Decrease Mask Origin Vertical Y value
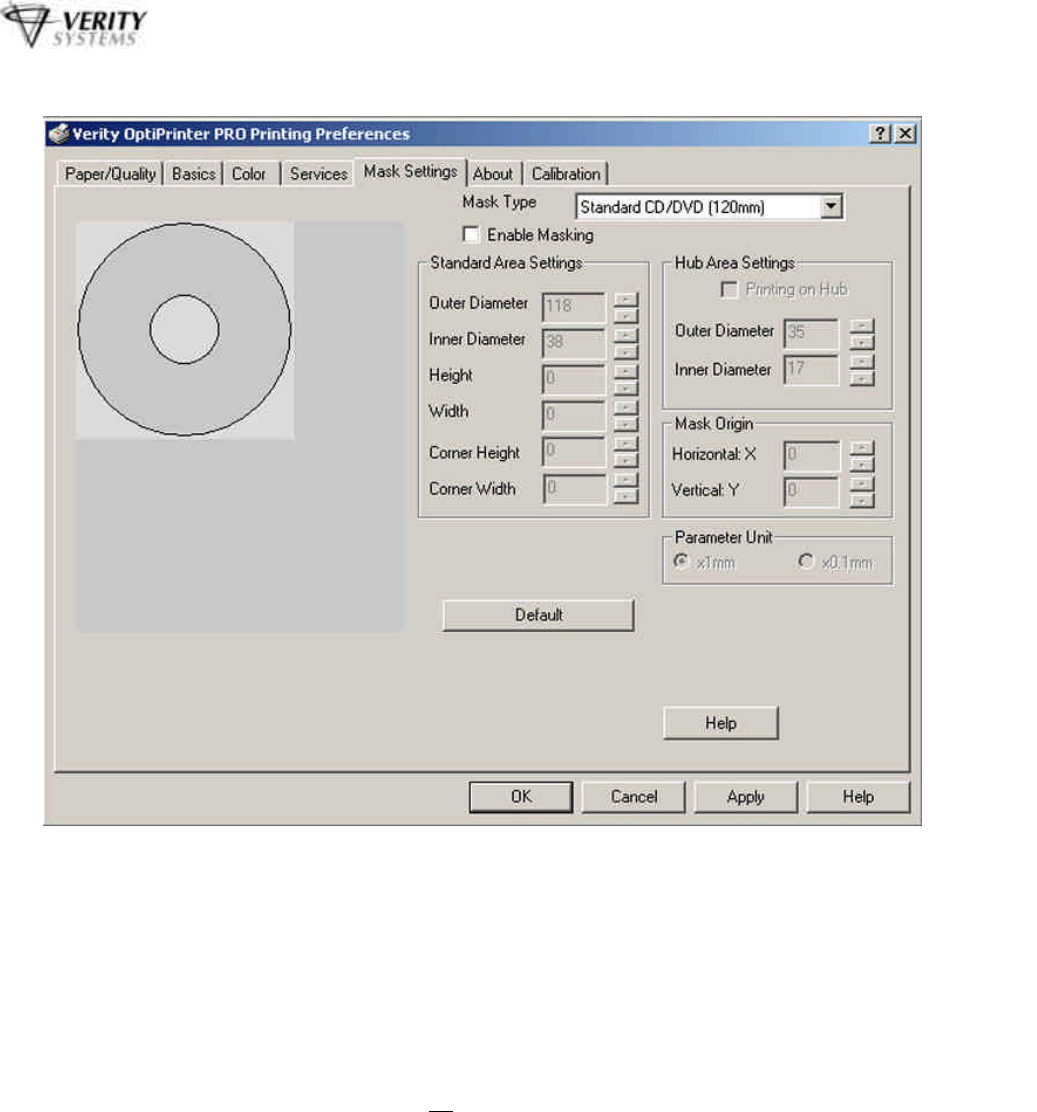The height and width of the screenshot is (1112, 1037). [862, 501]
